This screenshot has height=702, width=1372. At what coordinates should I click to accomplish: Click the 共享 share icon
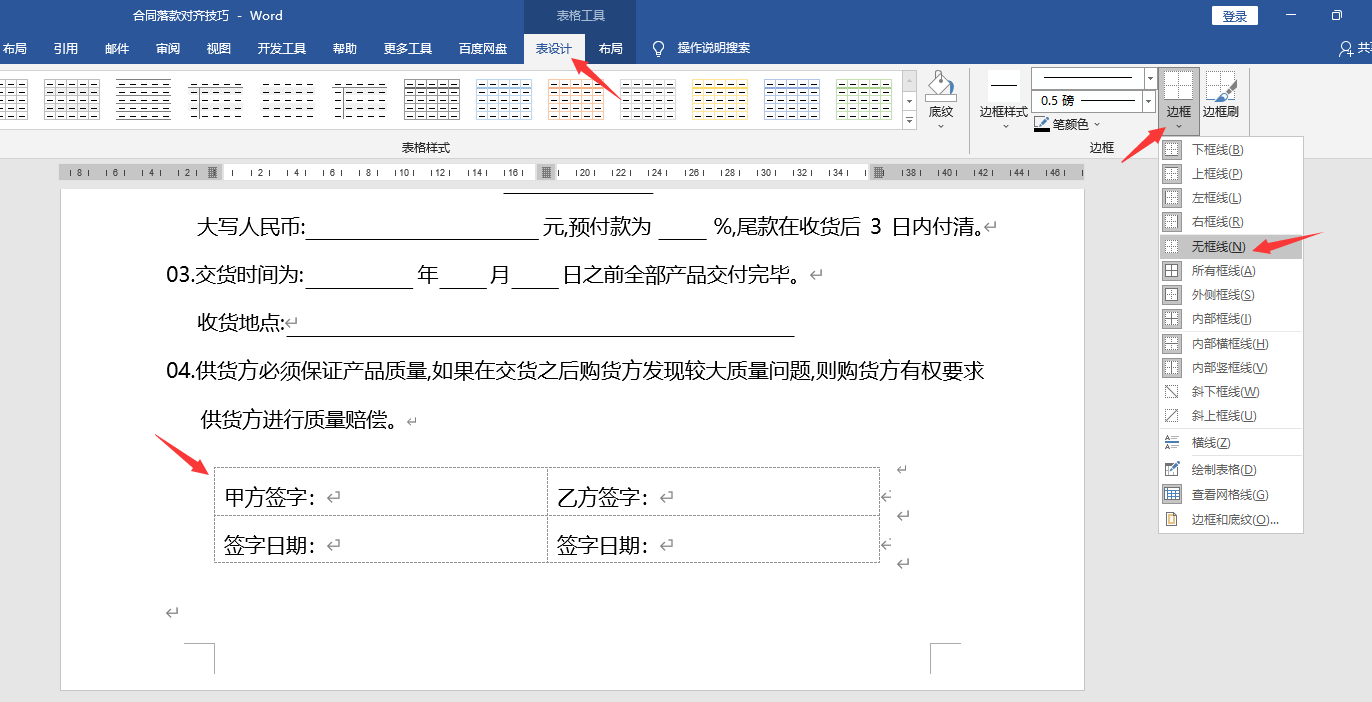coord(1347,48)
